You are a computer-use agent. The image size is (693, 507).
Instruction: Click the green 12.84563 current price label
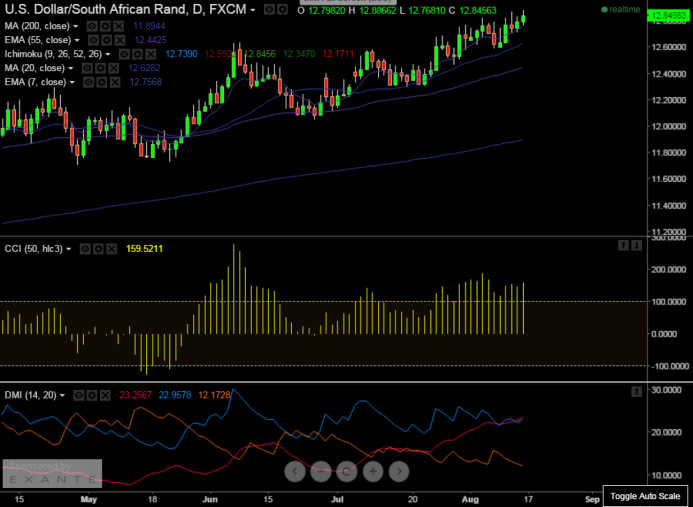tap(670, 16)
